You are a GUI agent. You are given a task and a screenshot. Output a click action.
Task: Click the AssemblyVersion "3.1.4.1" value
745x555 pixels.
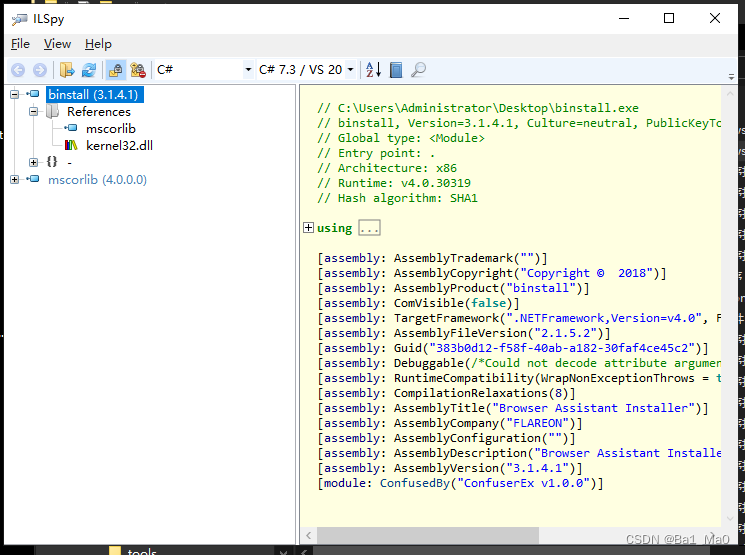click(x=537, y=468)
